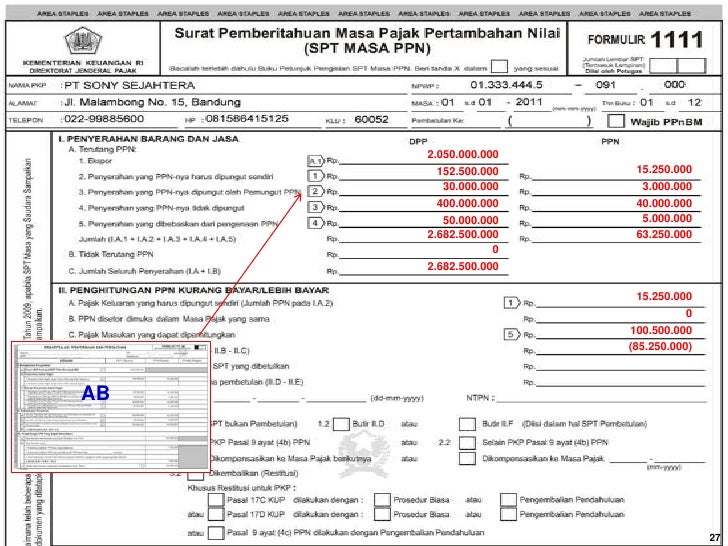Select NPWP number 01.333.444.5

tap(506, 84)
